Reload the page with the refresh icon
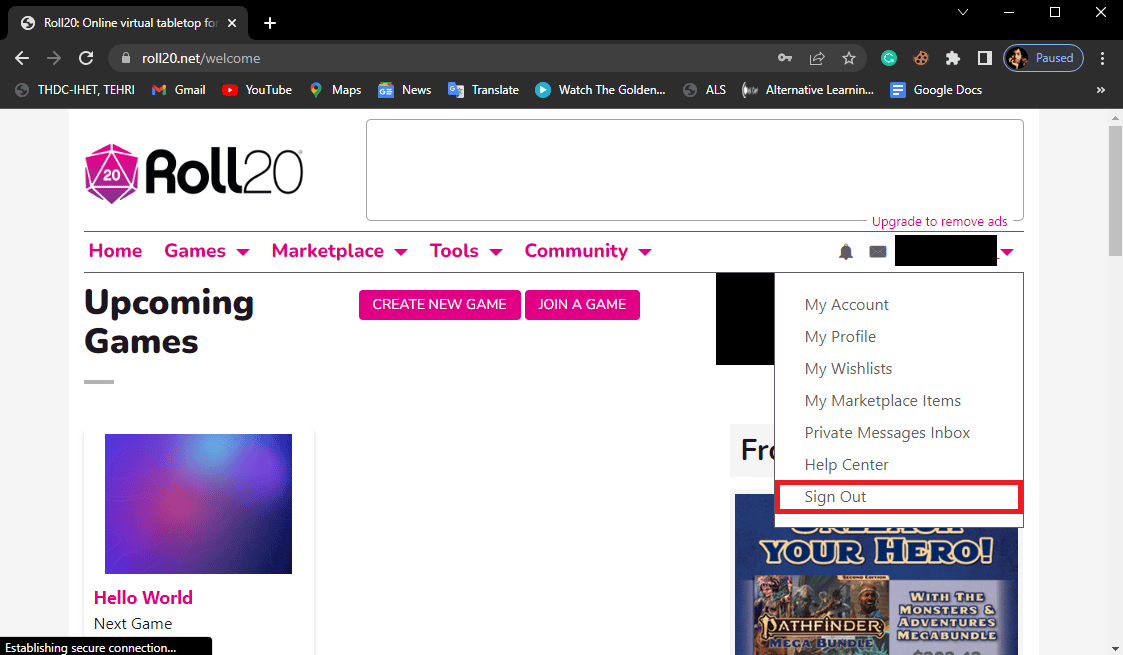 click(86, 58)
